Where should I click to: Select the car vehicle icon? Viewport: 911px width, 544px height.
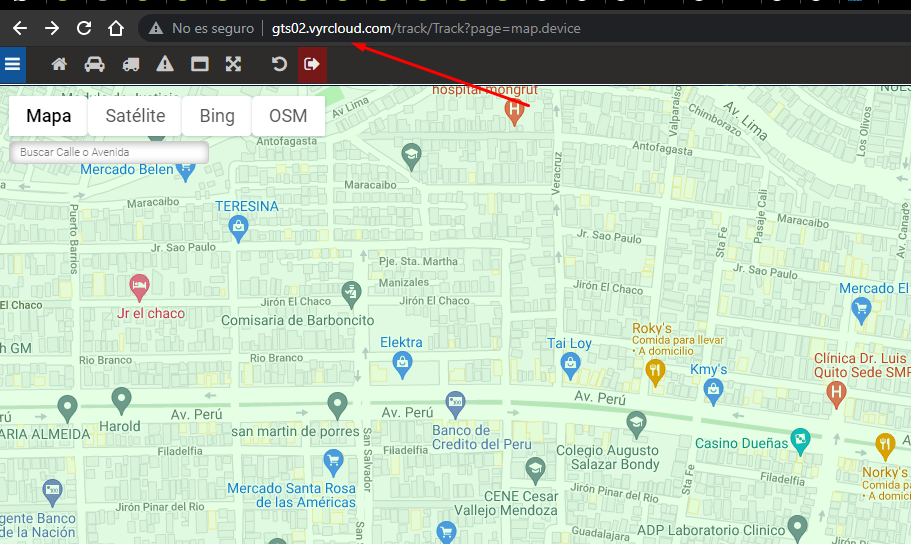click(94, 65)
